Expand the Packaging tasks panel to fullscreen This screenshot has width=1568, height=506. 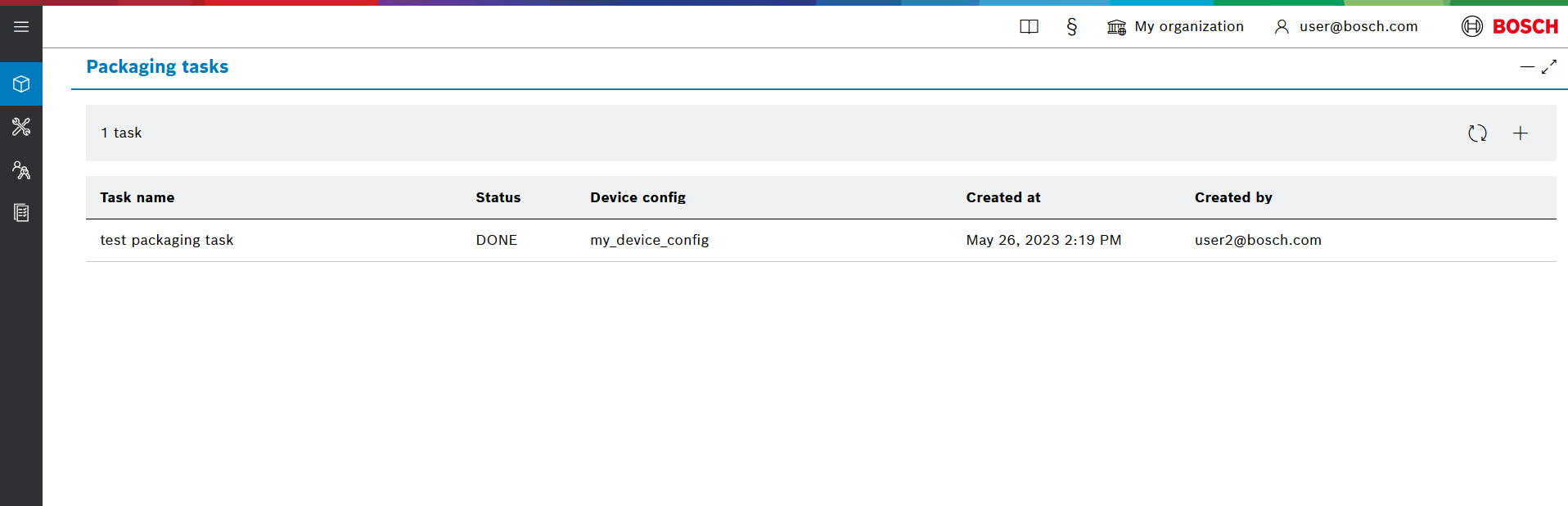click(1549, 67)
